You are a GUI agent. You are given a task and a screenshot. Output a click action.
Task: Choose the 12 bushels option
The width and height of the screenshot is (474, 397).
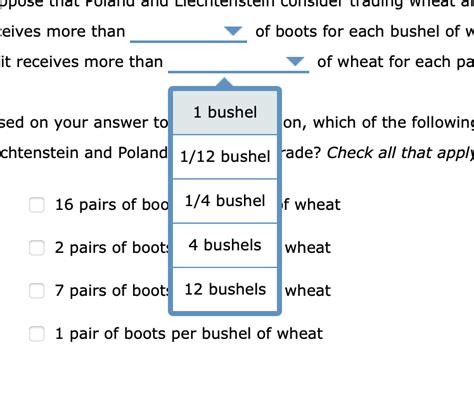click(225, 289)
